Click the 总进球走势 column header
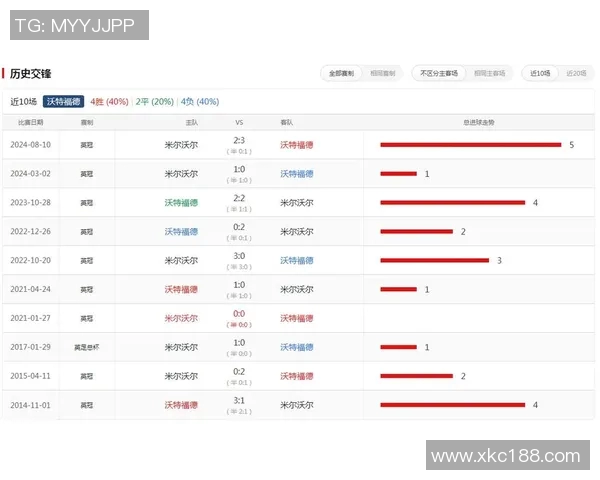 478,122
